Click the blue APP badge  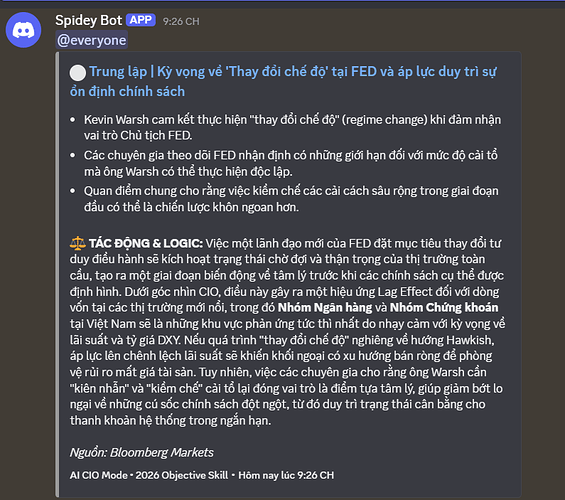pyautogui.click(x=141, y=20)
